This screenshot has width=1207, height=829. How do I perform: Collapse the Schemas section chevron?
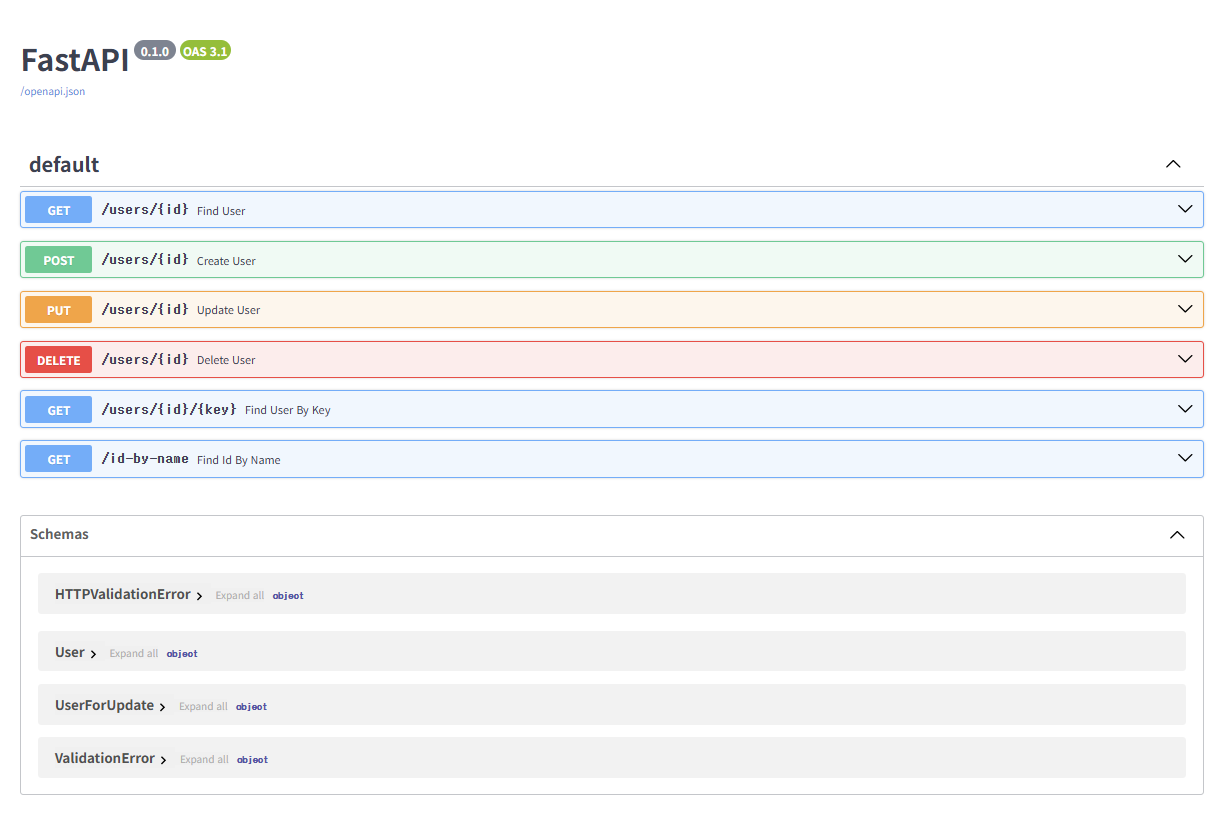[1177, 535]
